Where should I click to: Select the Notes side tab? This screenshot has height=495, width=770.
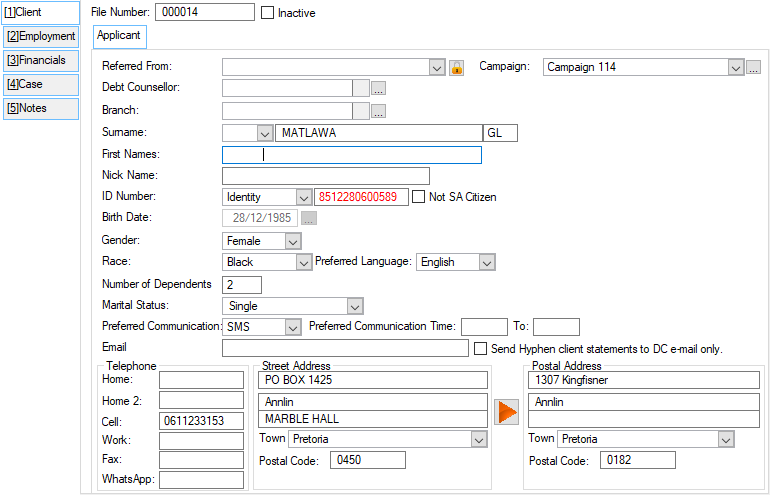(41, 108)
